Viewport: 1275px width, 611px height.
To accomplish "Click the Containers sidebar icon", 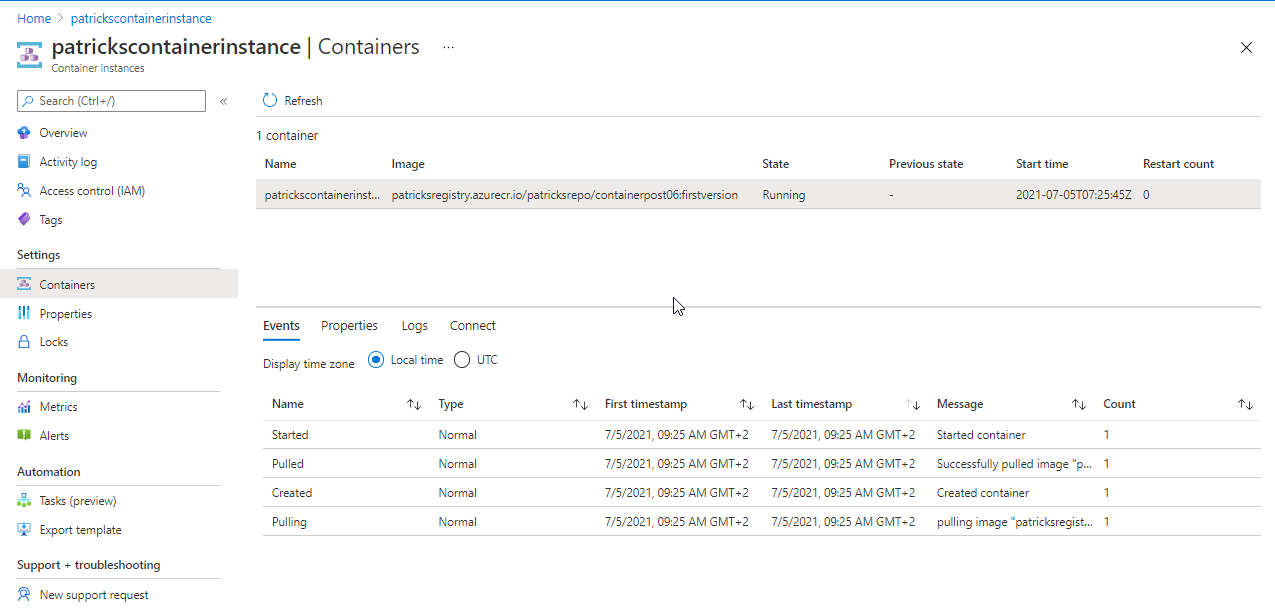I will (24, 285).
